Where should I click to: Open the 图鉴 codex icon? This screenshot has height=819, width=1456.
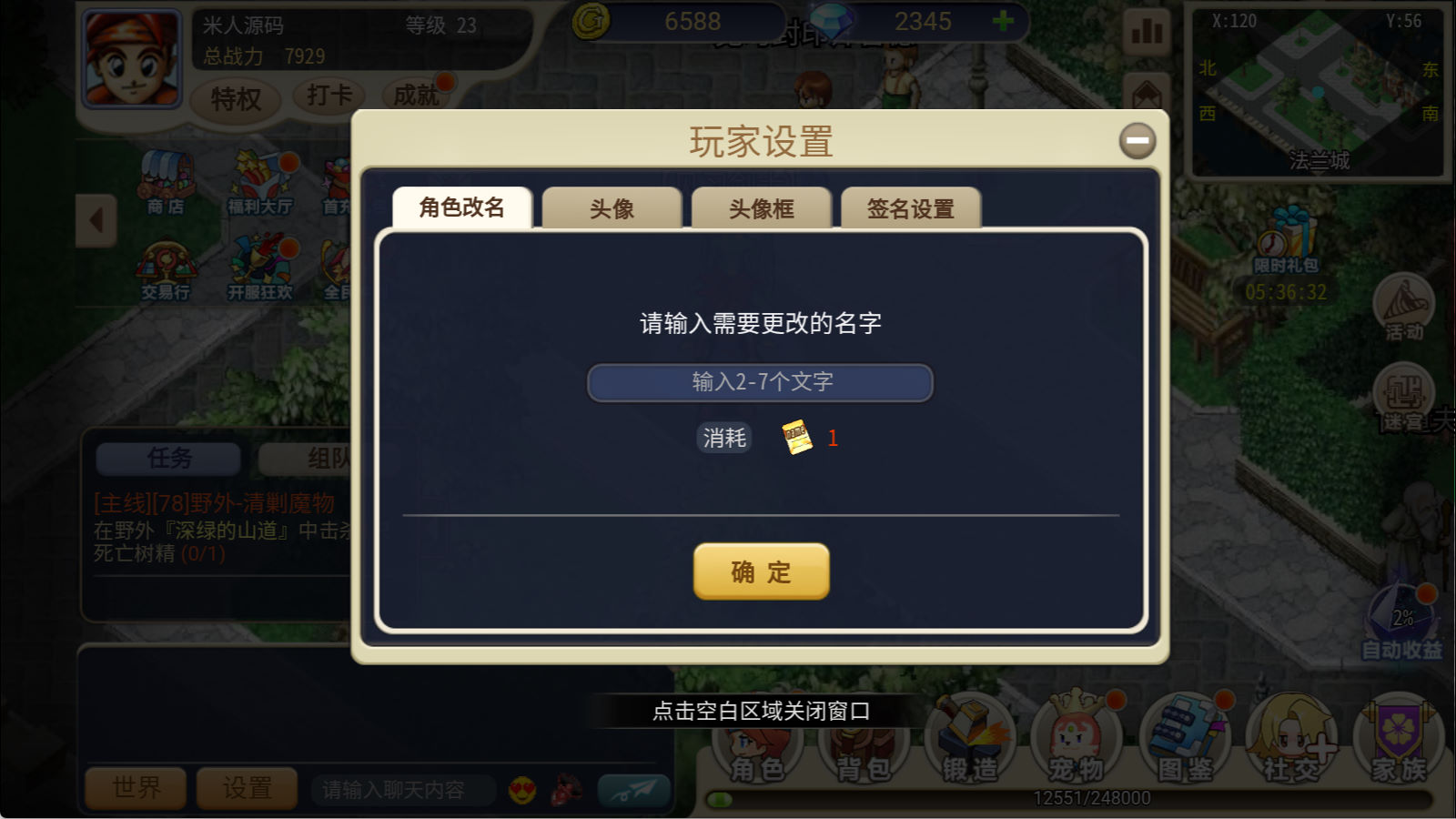(x=1185, y=739)
